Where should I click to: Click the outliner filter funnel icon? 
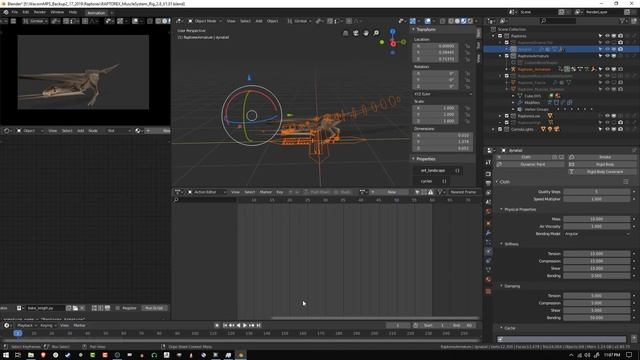(x=622, y=20)
